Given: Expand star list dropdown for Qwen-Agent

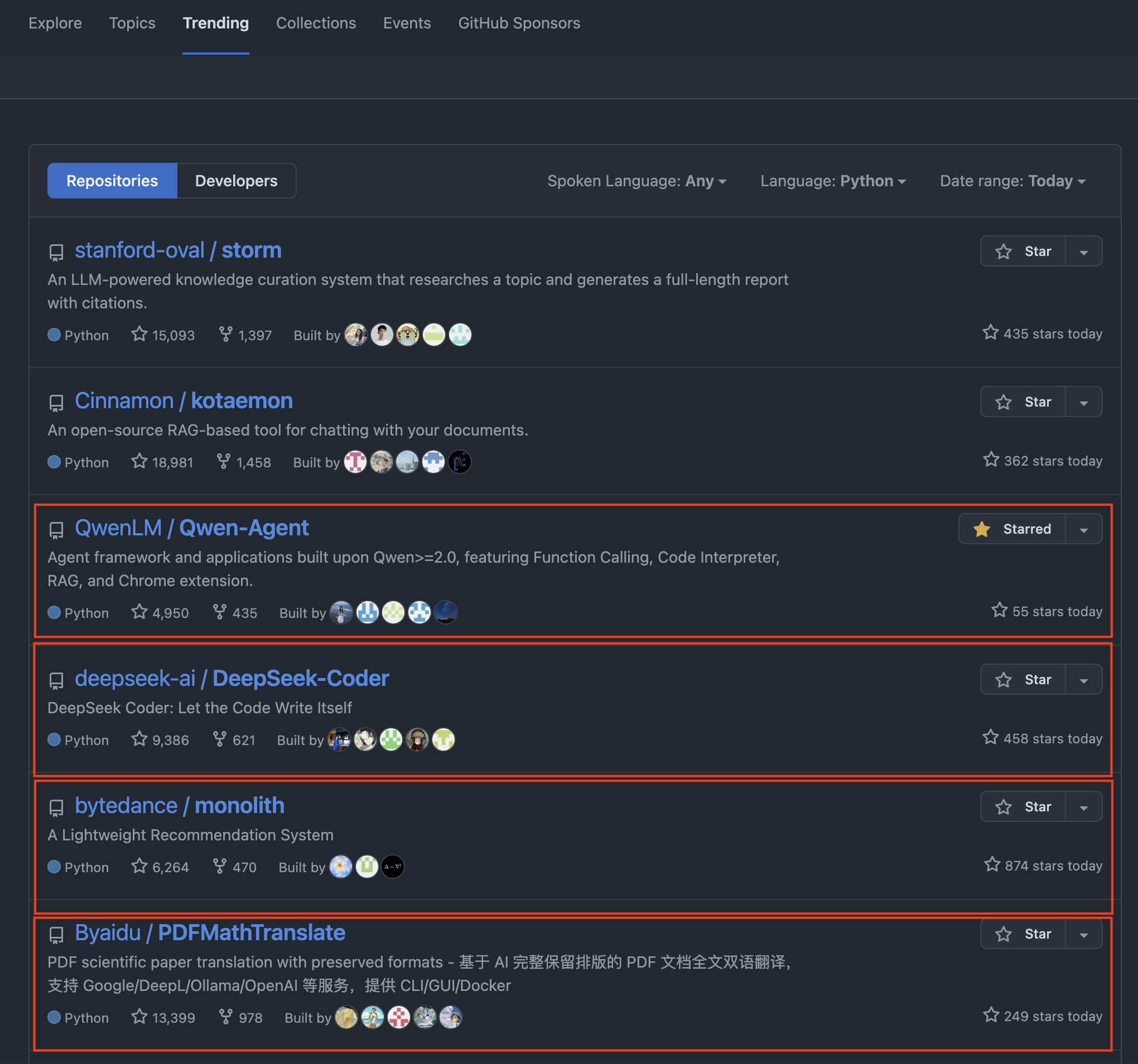Looking at the screenshot, I should click(1084, 529).
